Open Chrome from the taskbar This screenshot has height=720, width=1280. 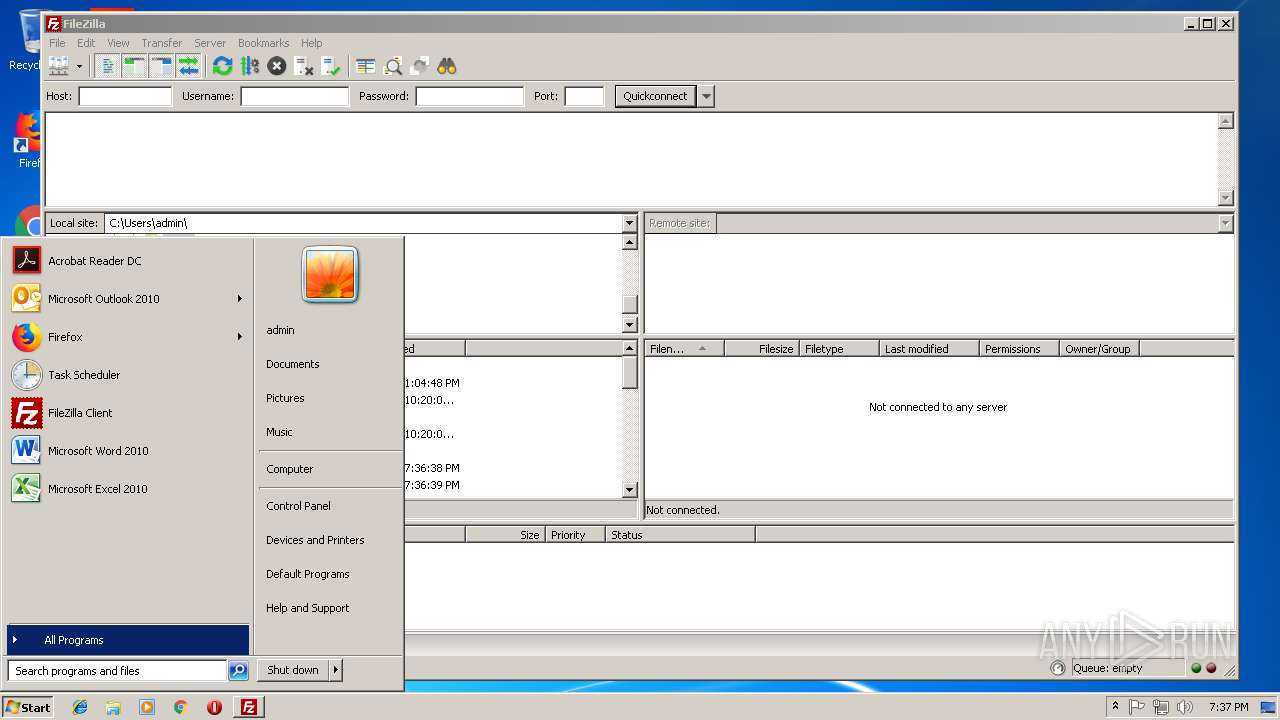tap(180, 707)
